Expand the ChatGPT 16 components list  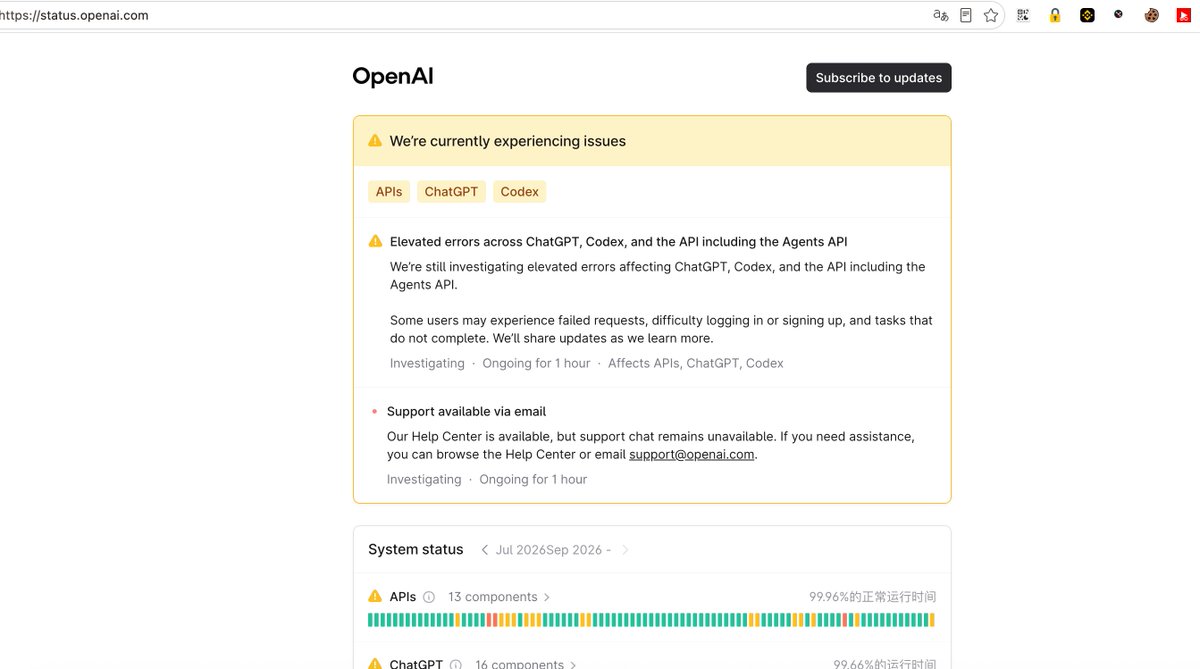526,664
